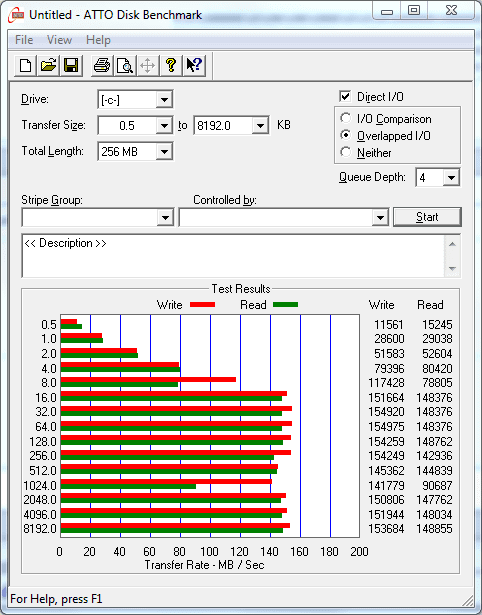Minimize the ATTO Disk Benchmark window
The image size is (482, 615).
point(386,11)
